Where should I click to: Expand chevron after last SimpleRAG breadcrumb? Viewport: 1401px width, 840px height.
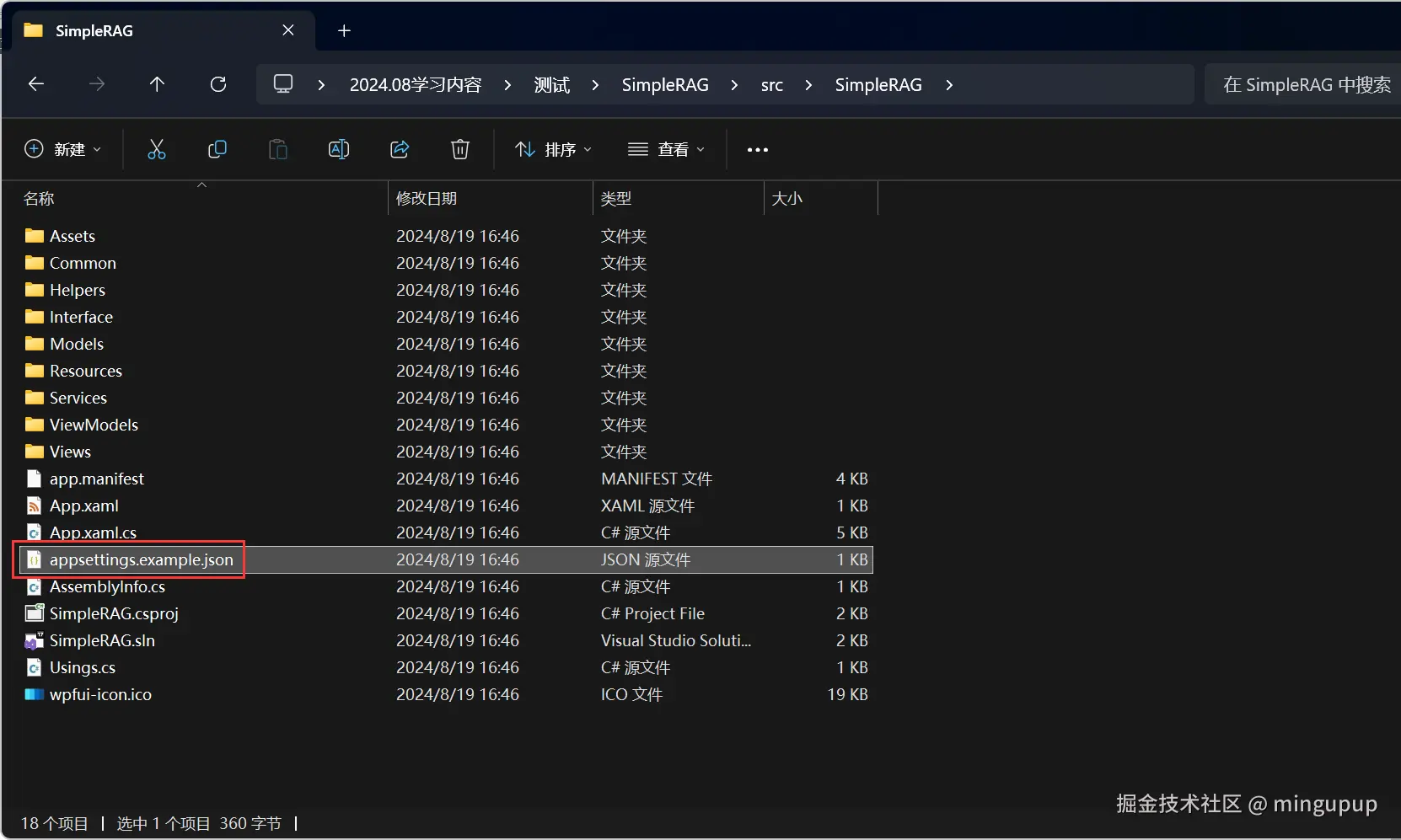[x=949, y=85]
